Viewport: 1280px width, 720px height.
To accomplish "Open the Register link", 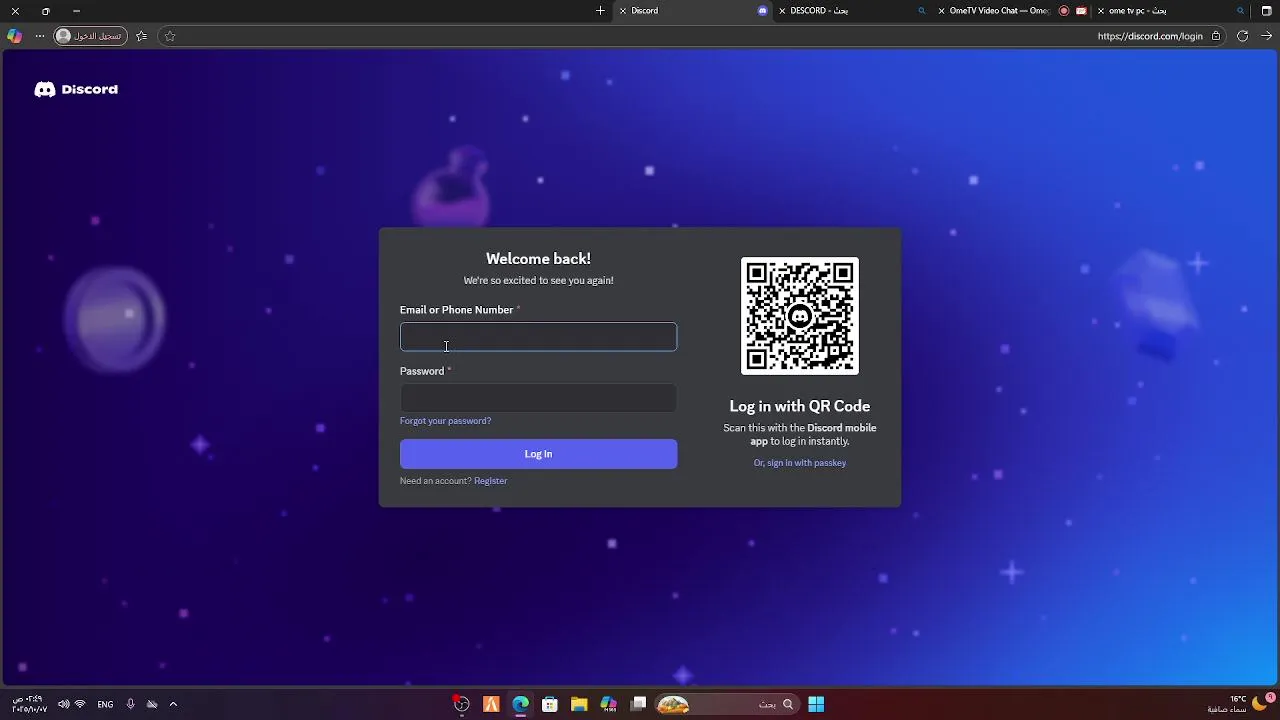I will click(490, 481).
